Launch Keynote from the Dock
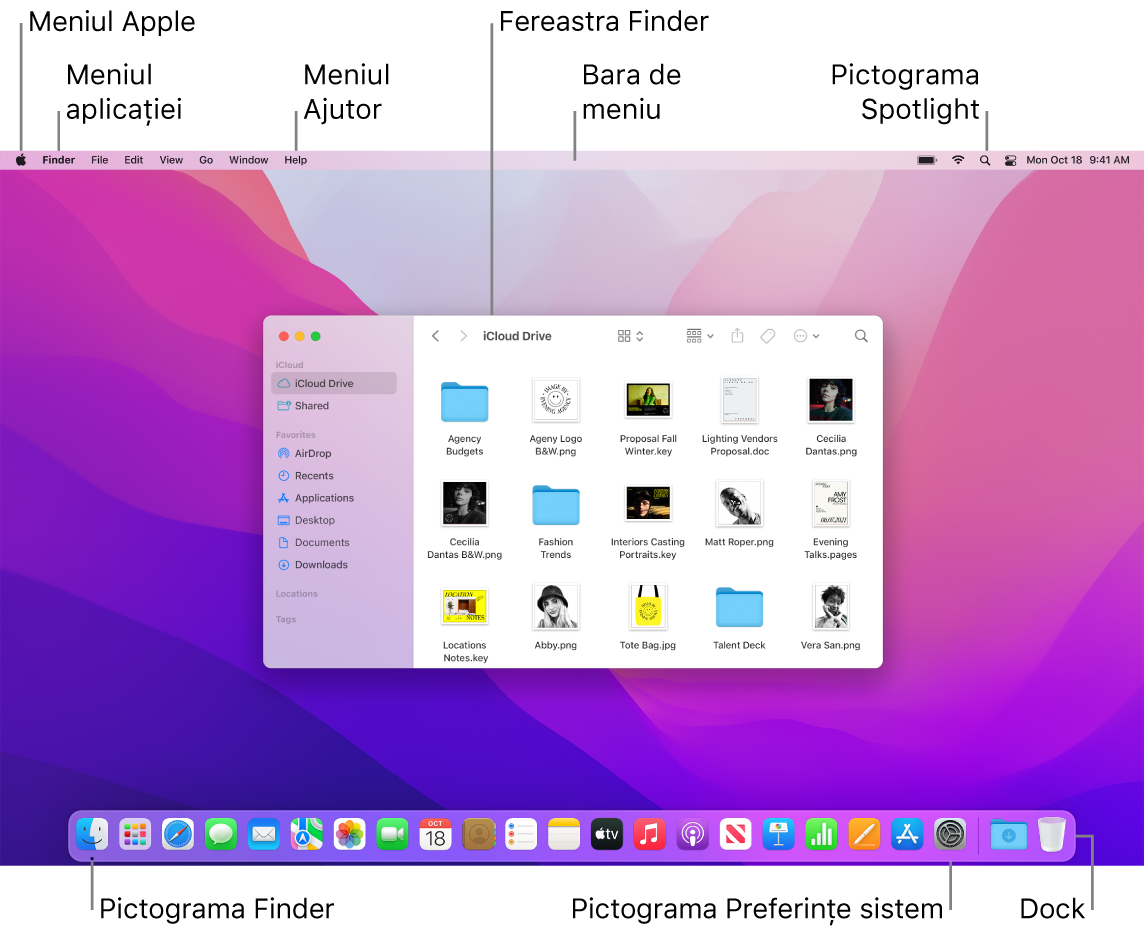The height and width of the screenshot is (931, 1144). pyautogui.click(x=778, y=834)
